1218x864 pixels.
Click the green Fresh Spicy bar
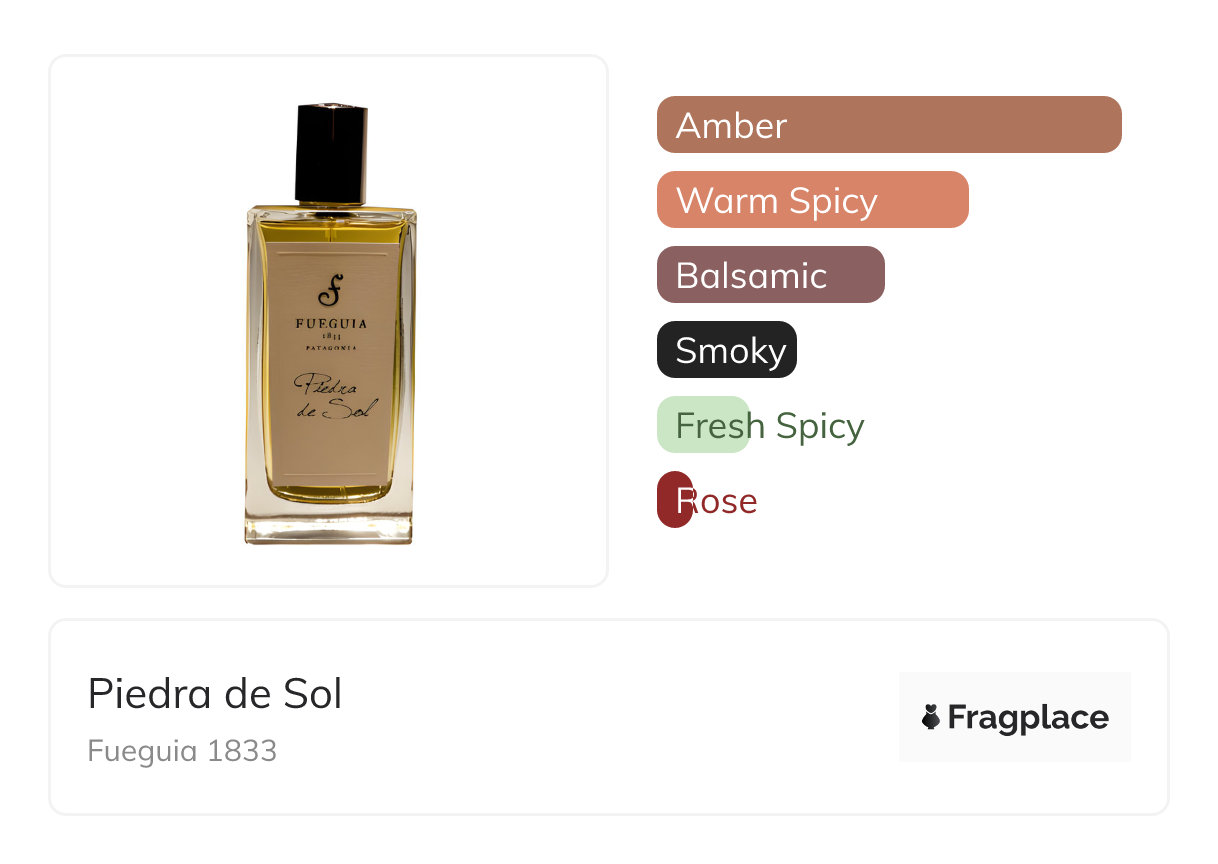[703, 425]
